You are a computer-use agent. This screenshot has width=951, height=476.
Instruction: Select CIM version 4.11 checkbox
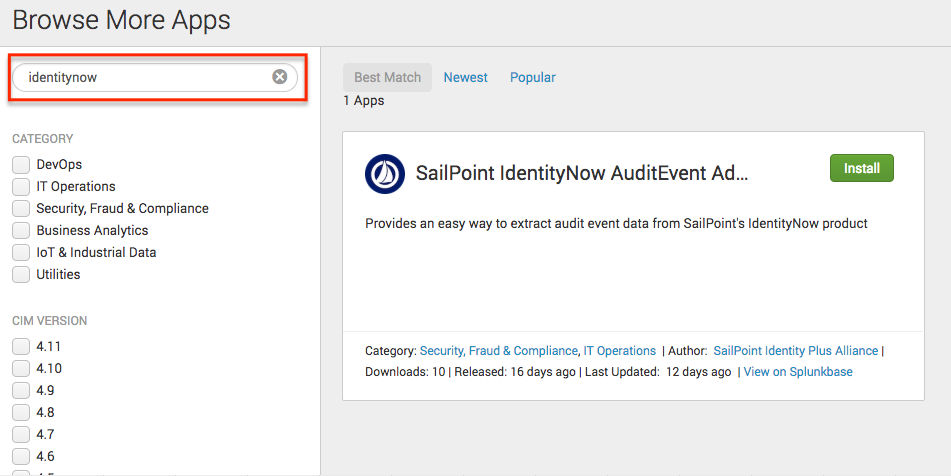(21, 346)
